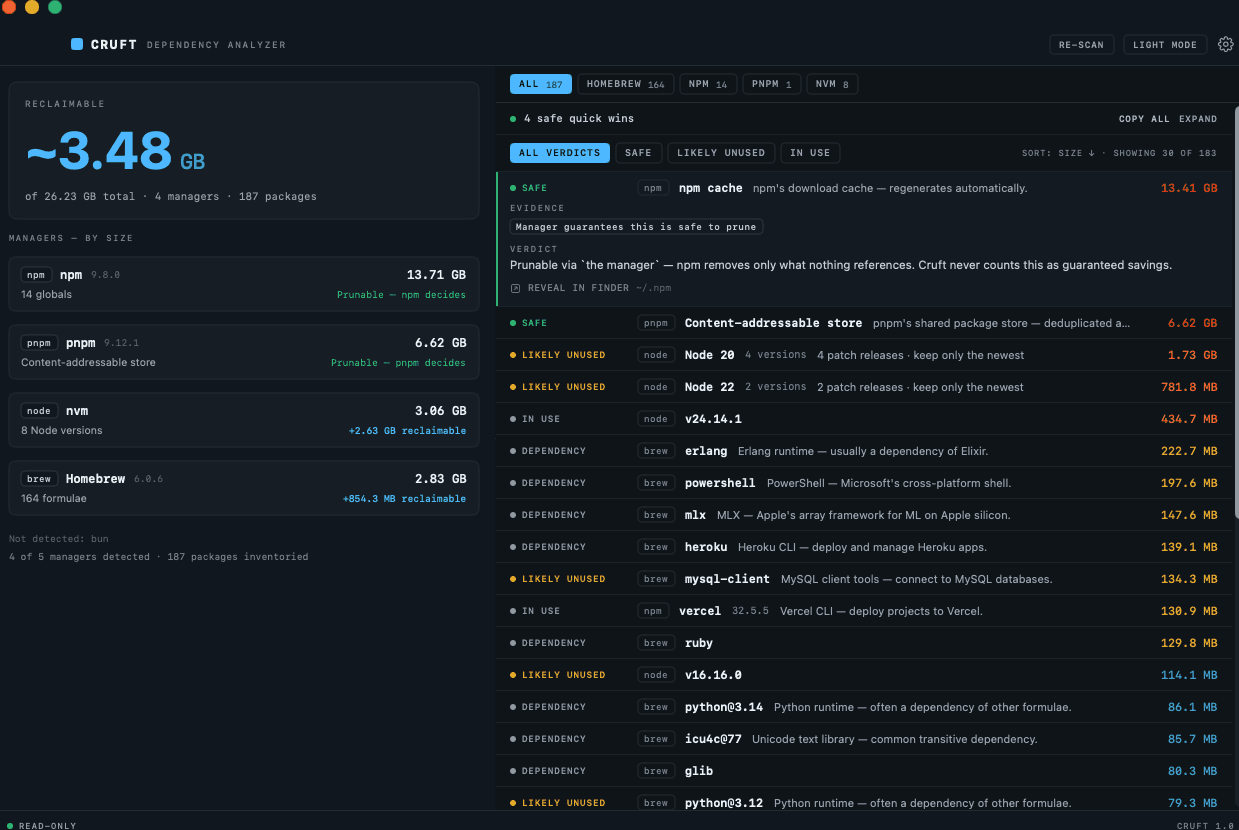Open the nvm manager card
1239x830 pixels.
[244, 421]
